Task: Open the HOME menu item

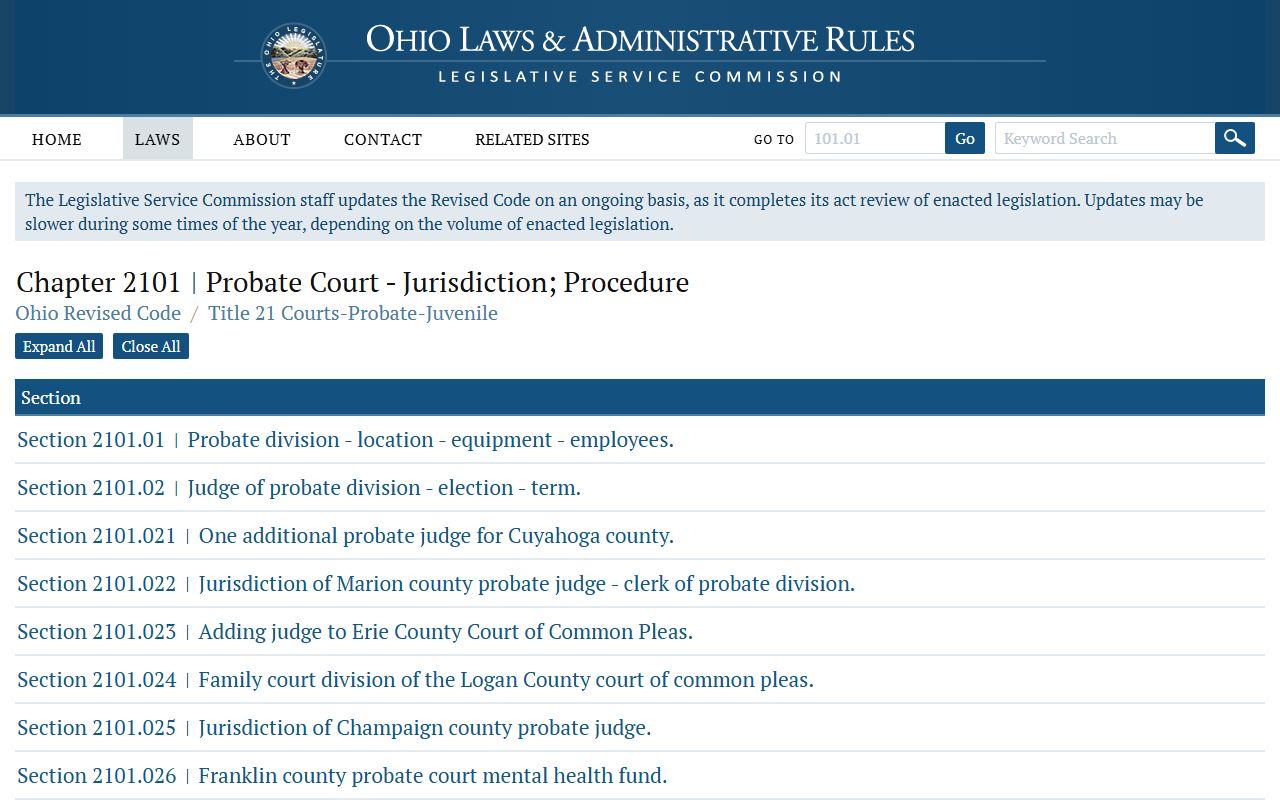Action: click(57, 139)
